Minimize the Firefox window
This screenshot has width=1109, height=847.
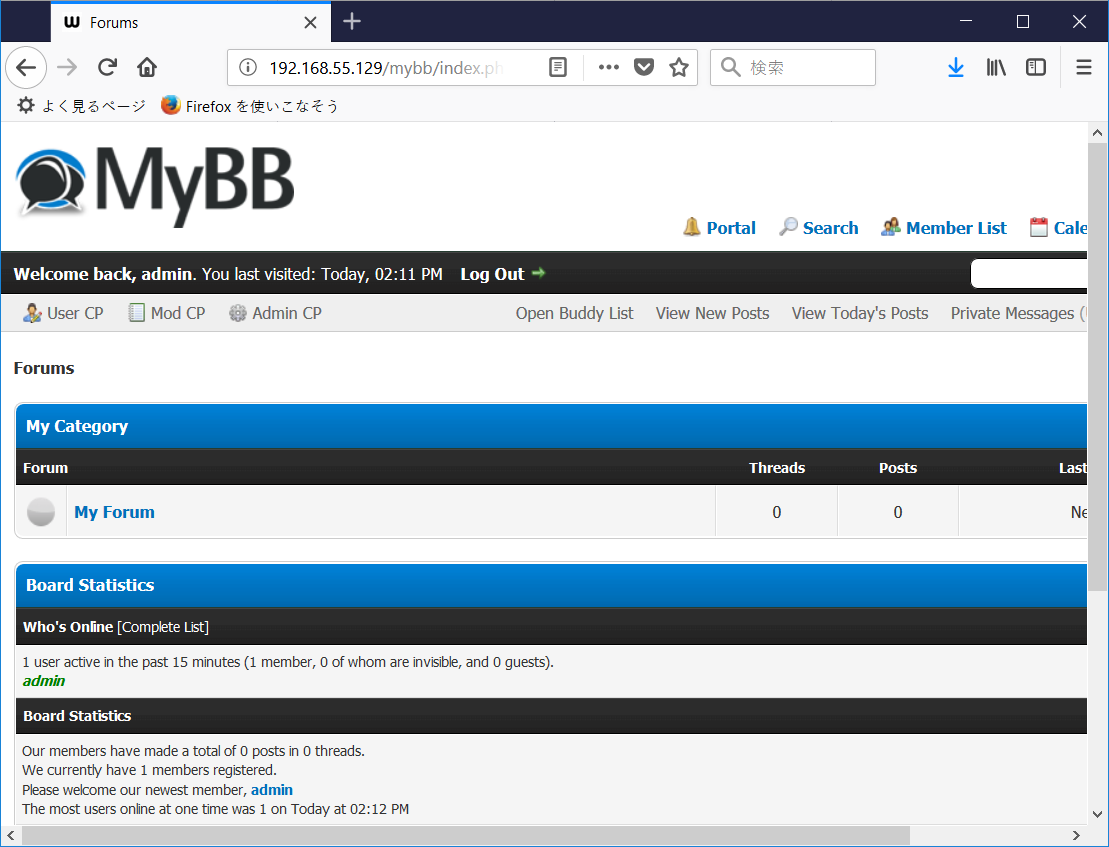966,22
